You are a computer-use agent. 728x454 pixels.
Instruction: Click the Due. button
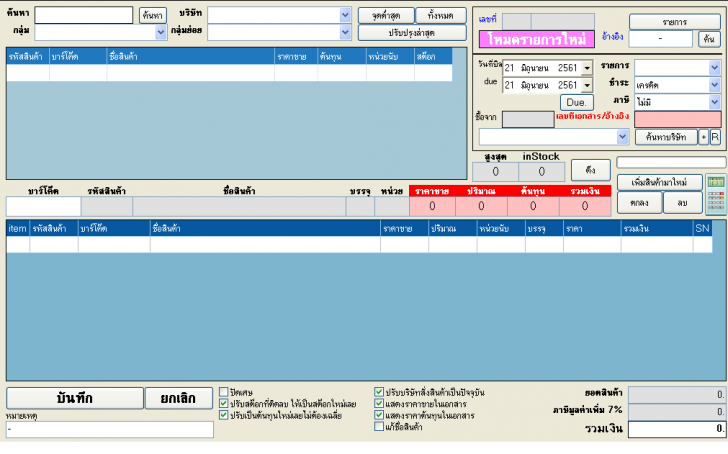point(577,102)
